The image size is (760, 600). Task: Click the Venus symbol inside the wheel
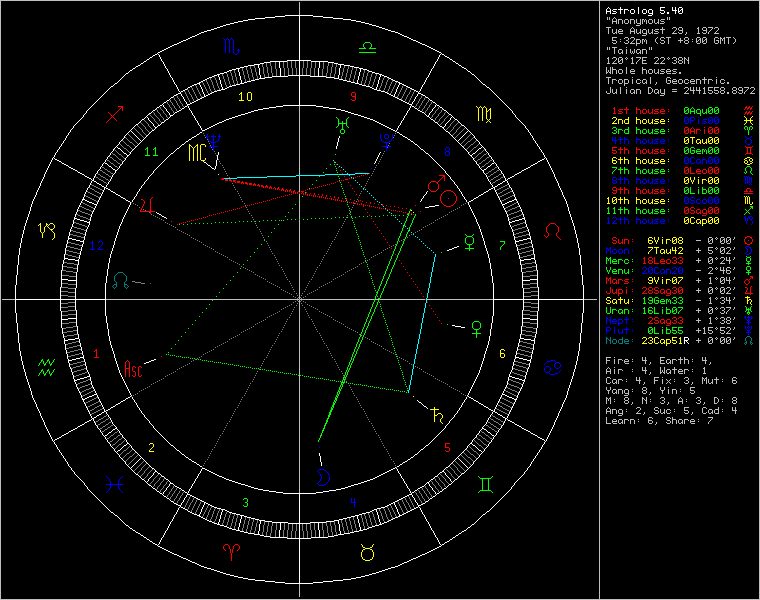pos(480,326)
